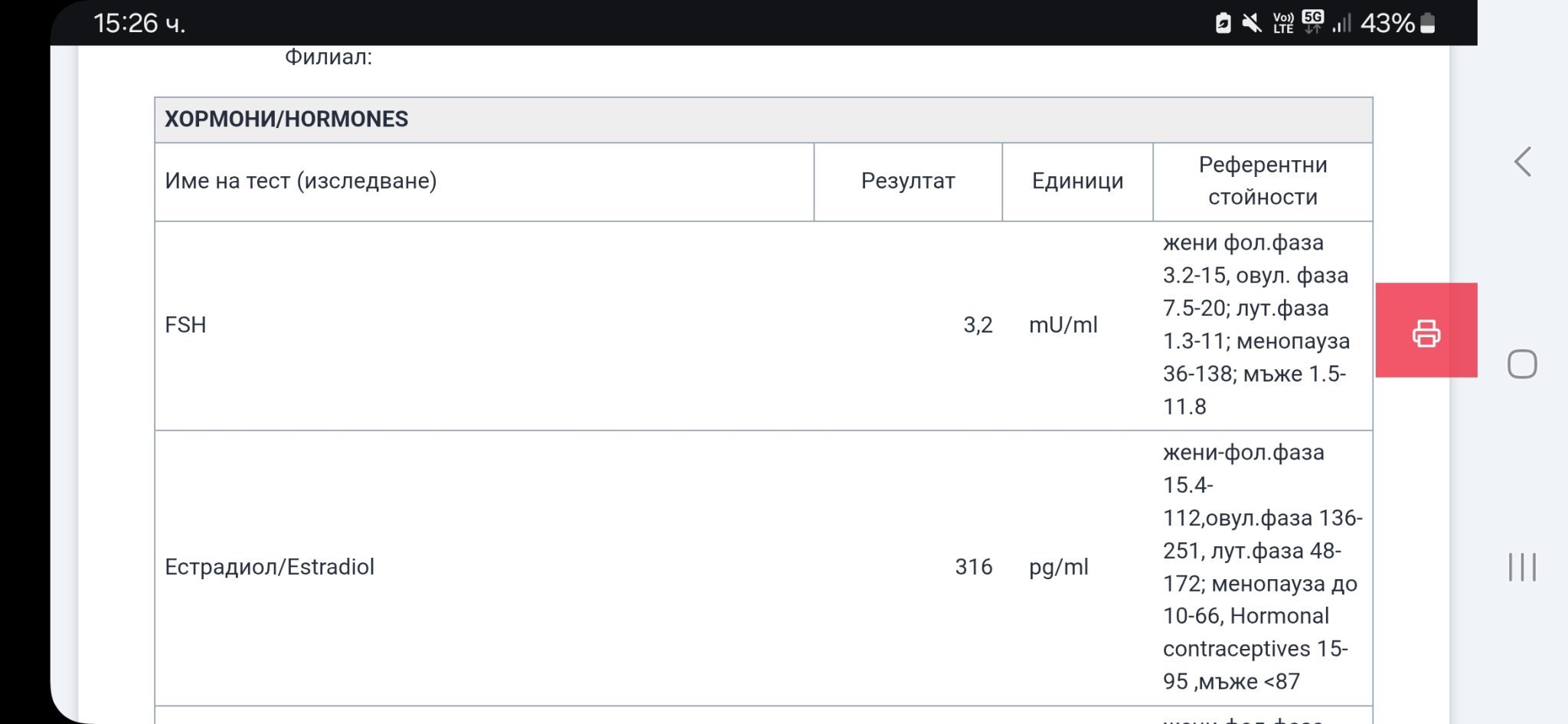Click the FSH result value 3,2
Viewport: 1568px width, 724px height.
(978, 325)
